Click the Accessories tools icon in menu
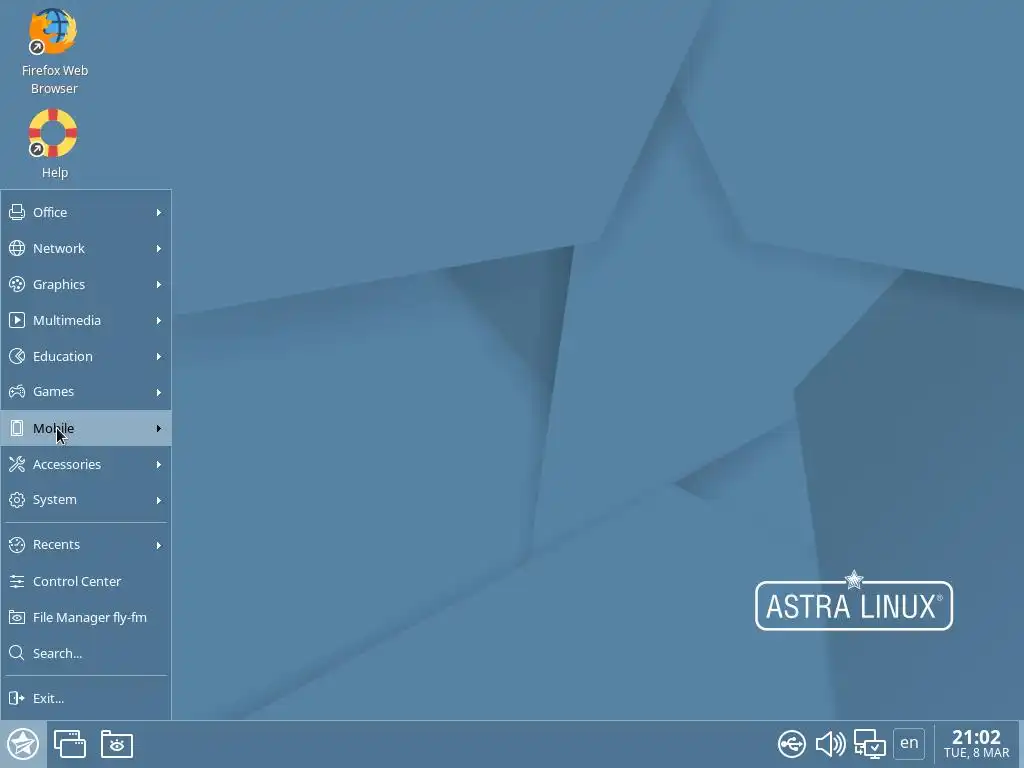The height and width of the screenshot is (768, 1024). [x=17, y=464]
